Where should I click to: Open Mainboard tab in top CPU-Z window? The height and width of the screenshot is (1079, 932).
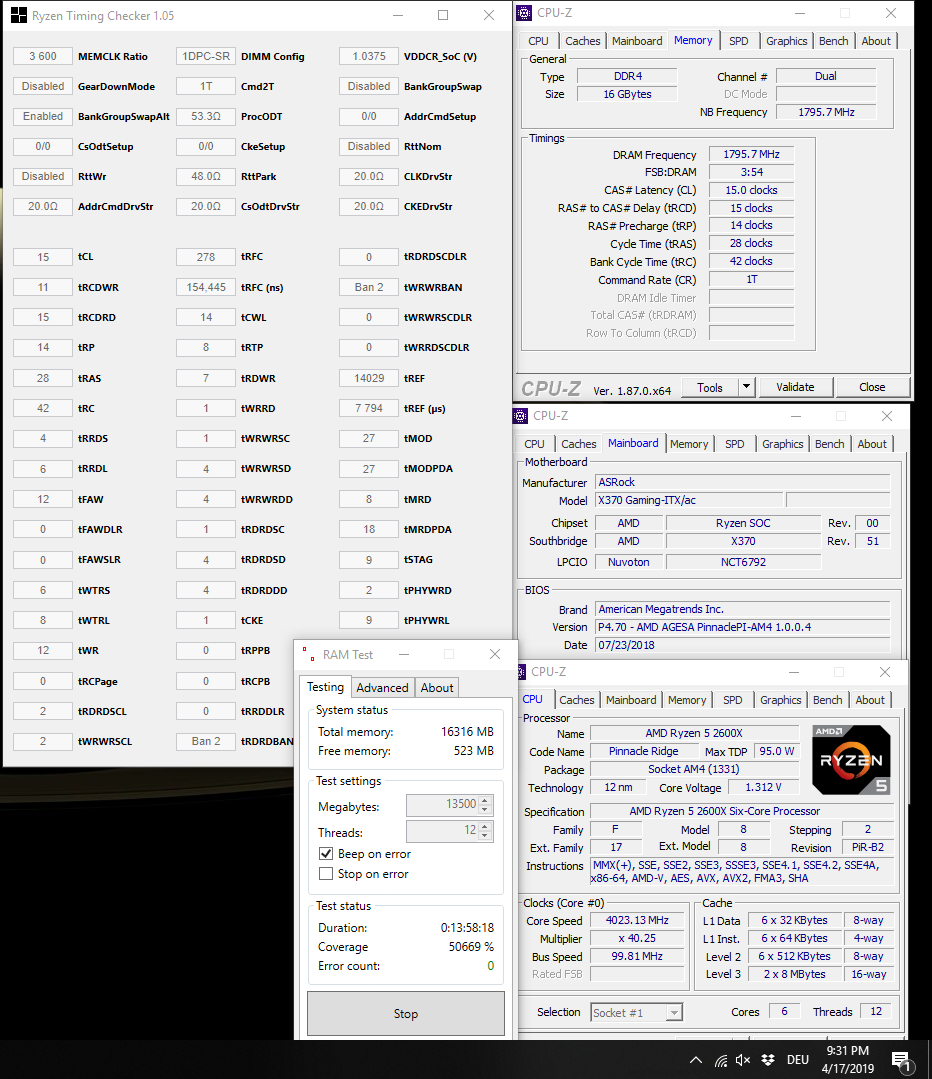click(637, 41)
